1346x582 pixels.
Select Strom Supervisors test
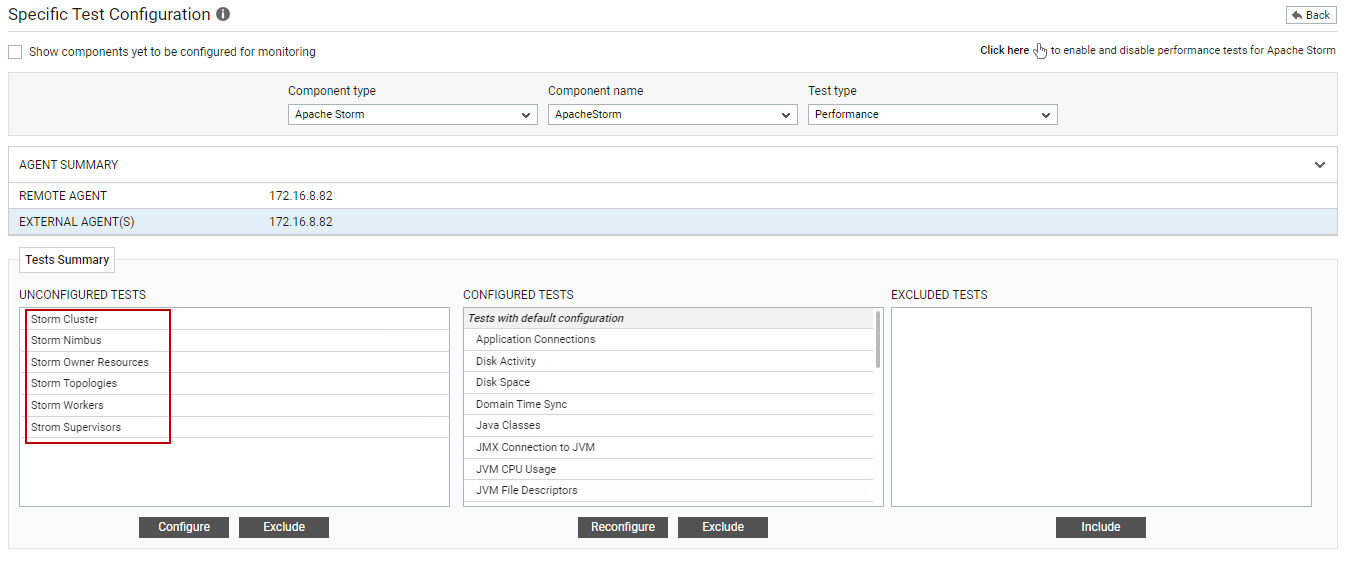point(235,427)
